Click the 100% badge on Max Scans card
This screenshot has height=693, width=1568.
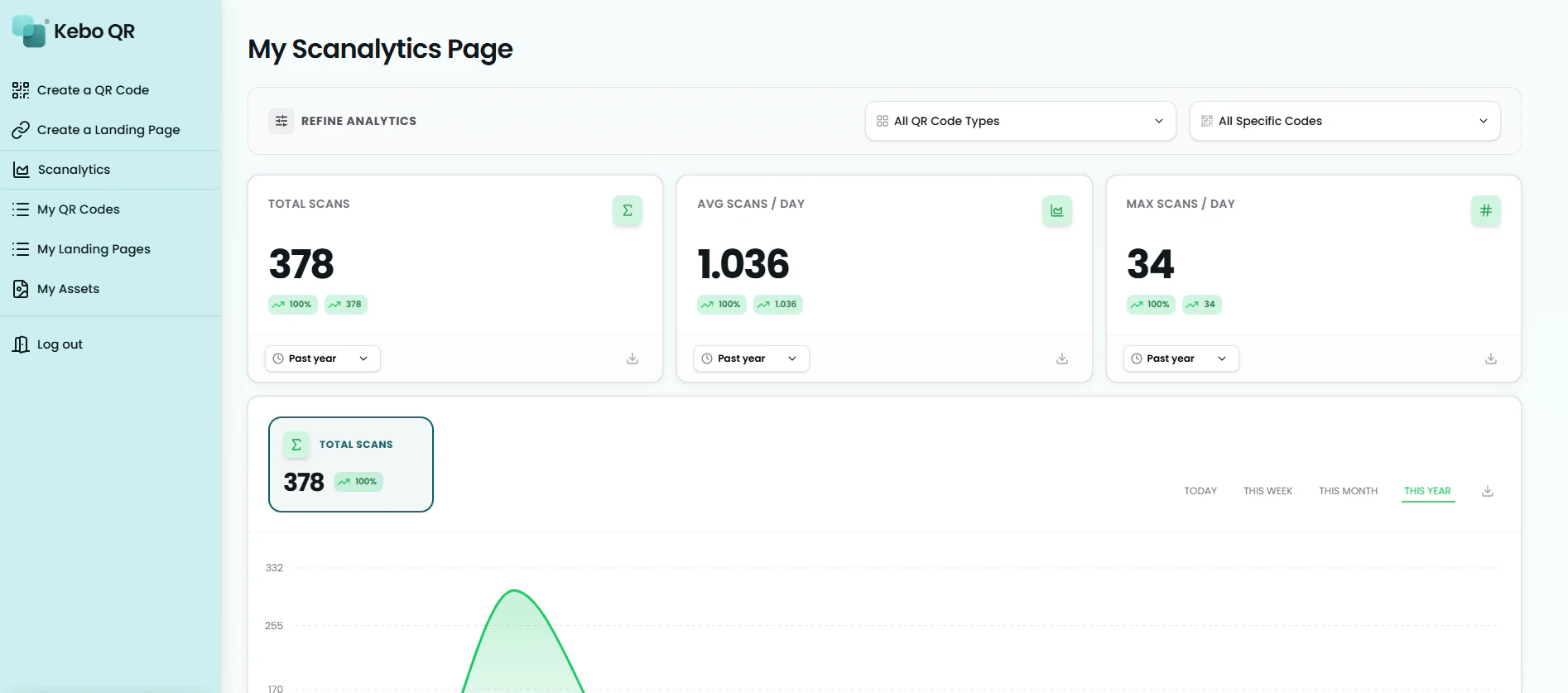point(1151,305)
